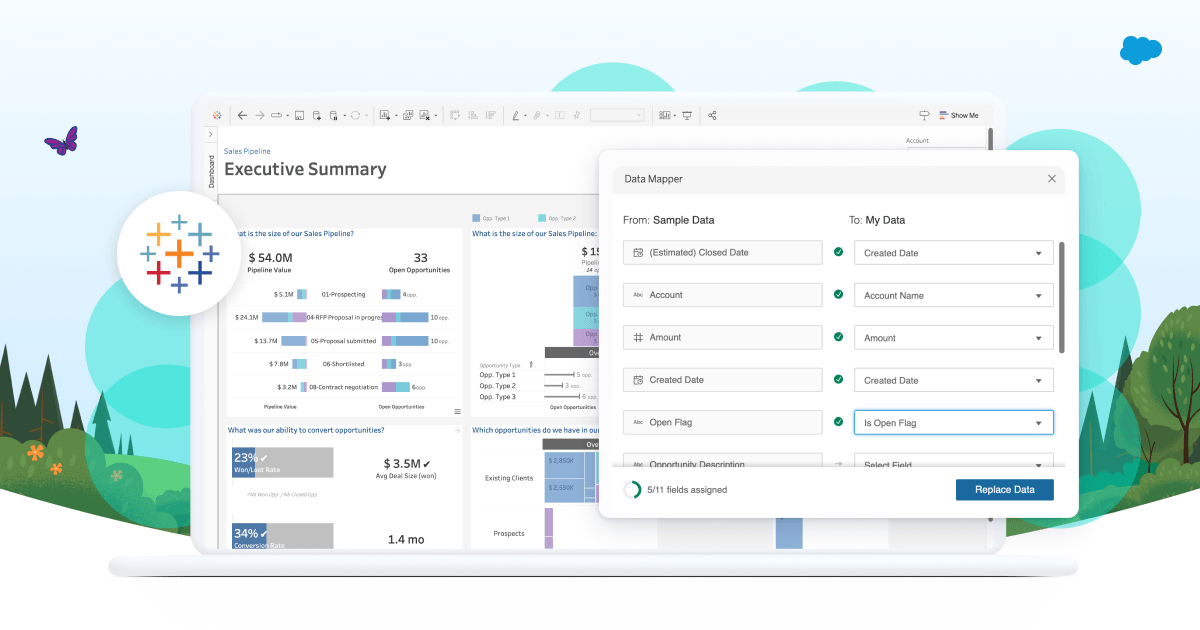Click the share icon in toolbar
This screenshot has width=1200, height=630.
click(x=712, y=116)
